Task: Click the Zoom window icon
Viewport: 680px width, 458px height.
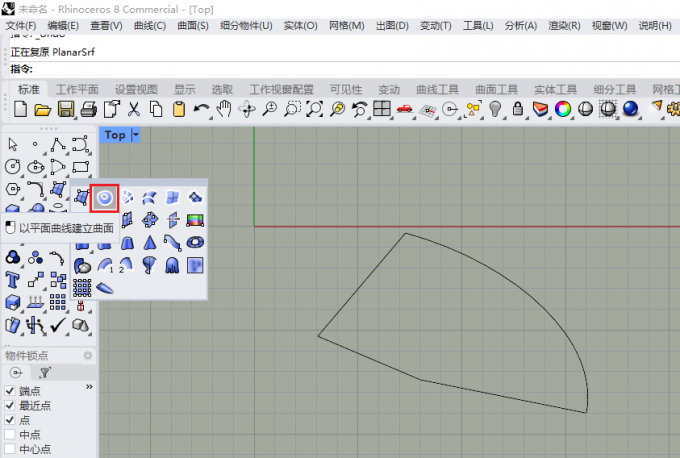Action: (x=292, y=109)
